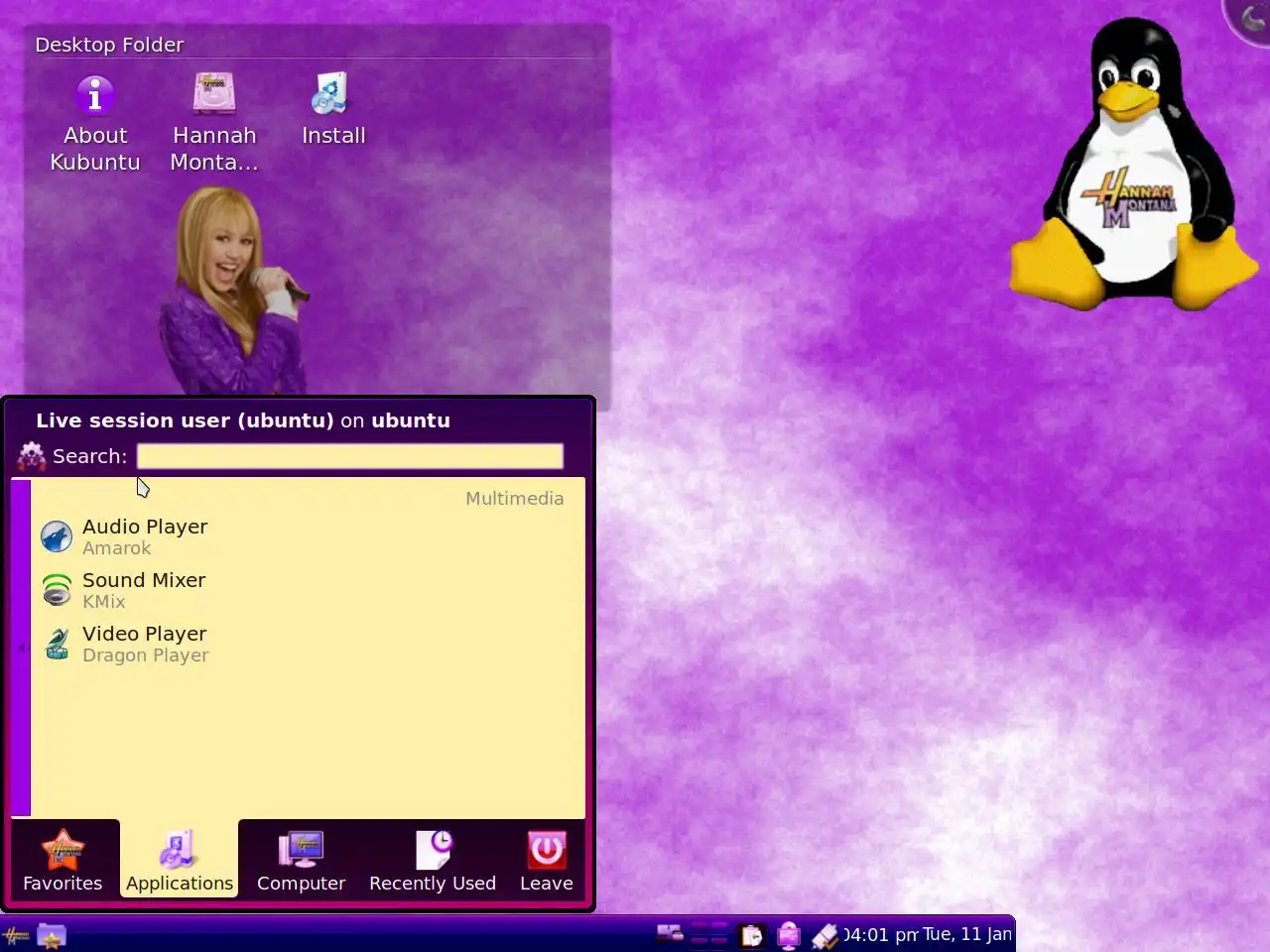
Task: Open the device notifier tray icon
Action: [x=825, y=935]
